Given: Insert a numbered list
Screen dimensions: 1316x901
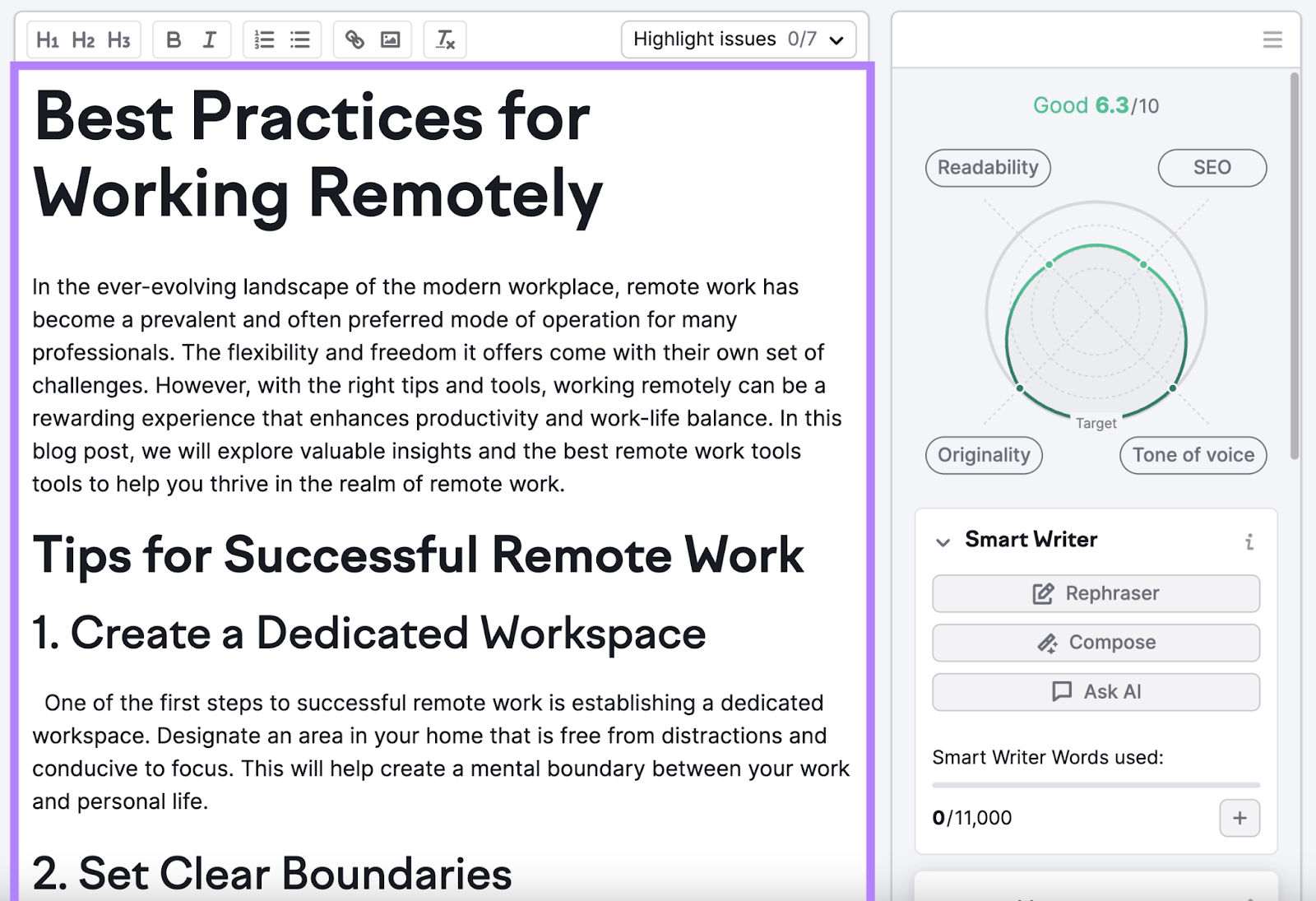Looking at the screenshot, I should click(264, 39).
